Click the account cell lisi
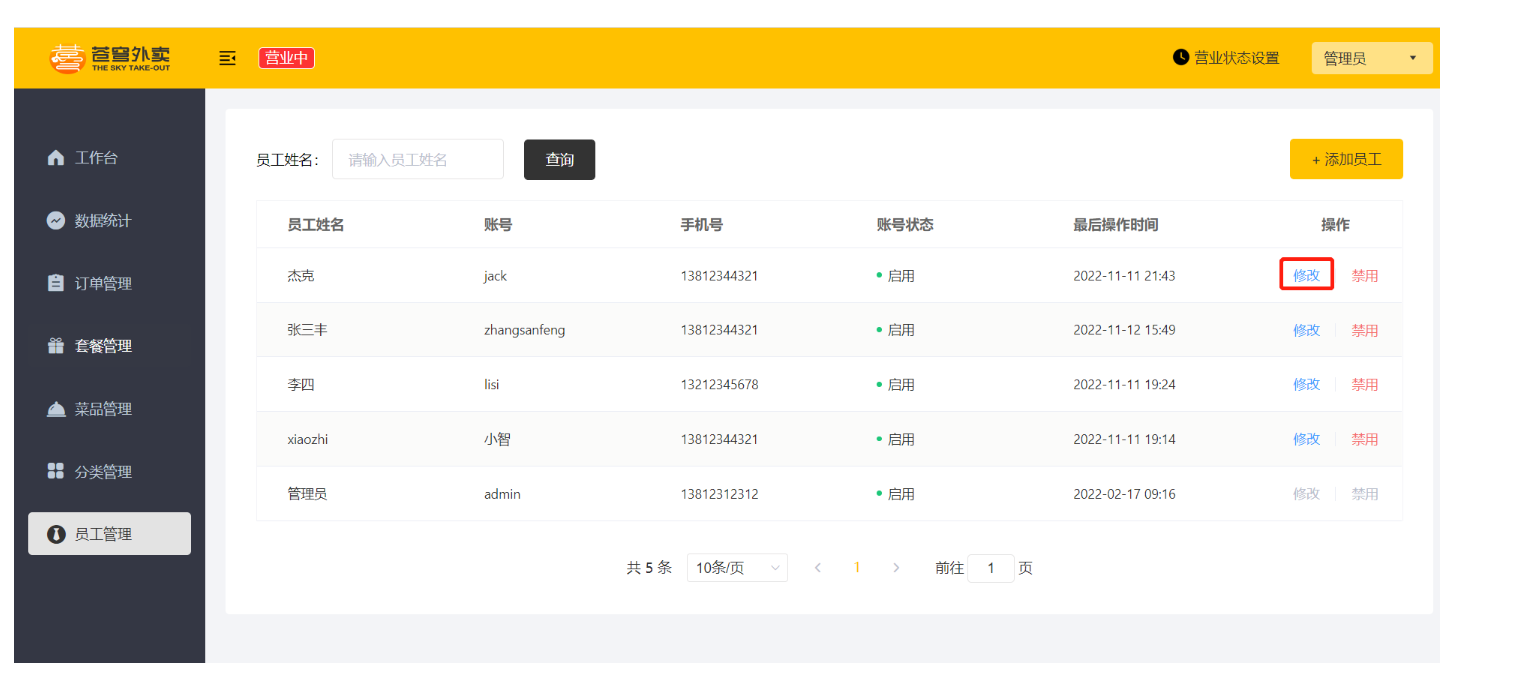The height and width of the screenshot is (682, 1520). click(491, 385)
